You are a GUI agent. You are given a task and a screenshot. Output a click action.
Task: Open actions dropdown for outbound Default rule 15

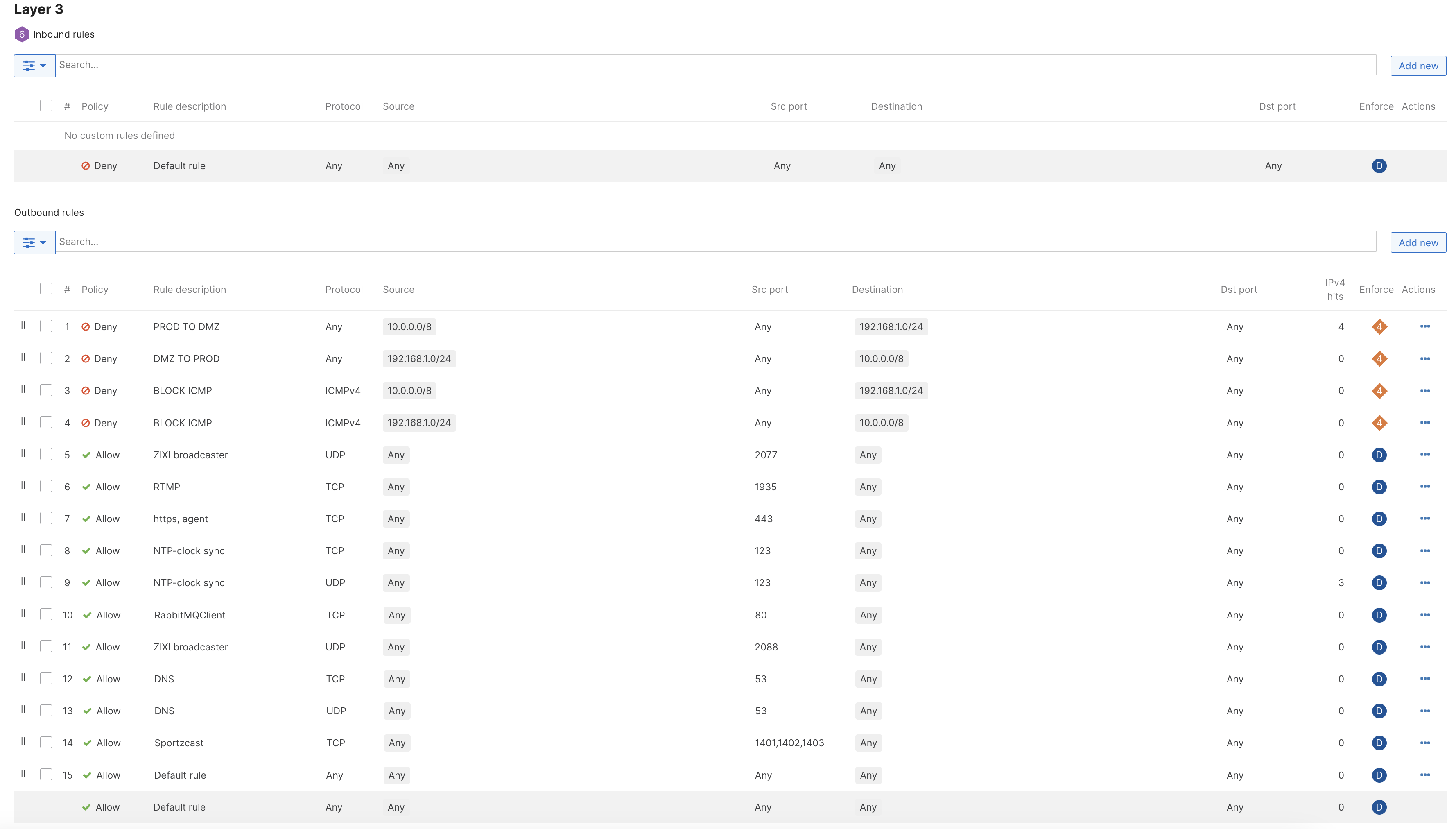[x=1426, y=775]
